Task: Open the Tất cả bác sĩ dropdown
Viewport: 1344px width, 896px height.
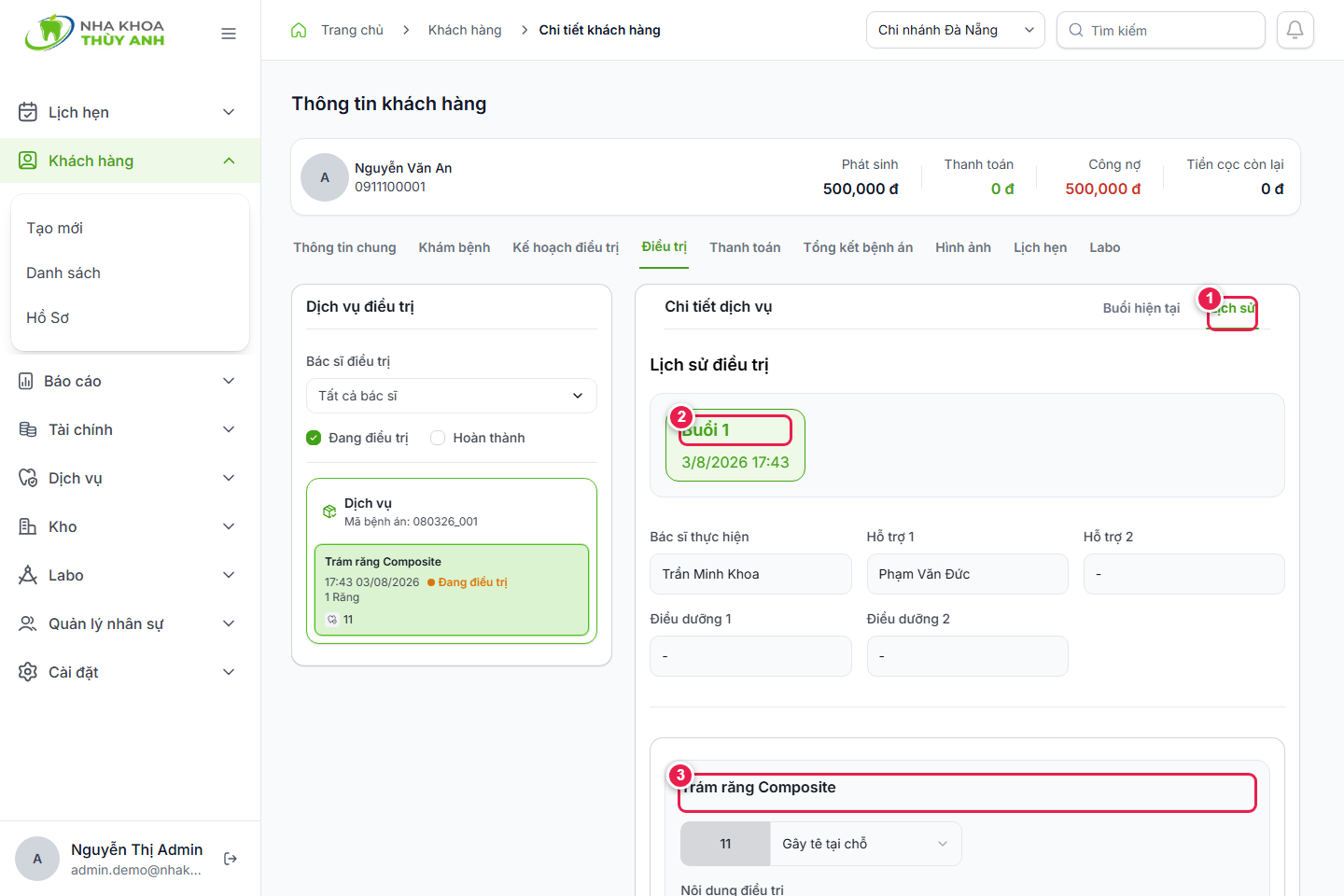Action: (x=452, y=396)
